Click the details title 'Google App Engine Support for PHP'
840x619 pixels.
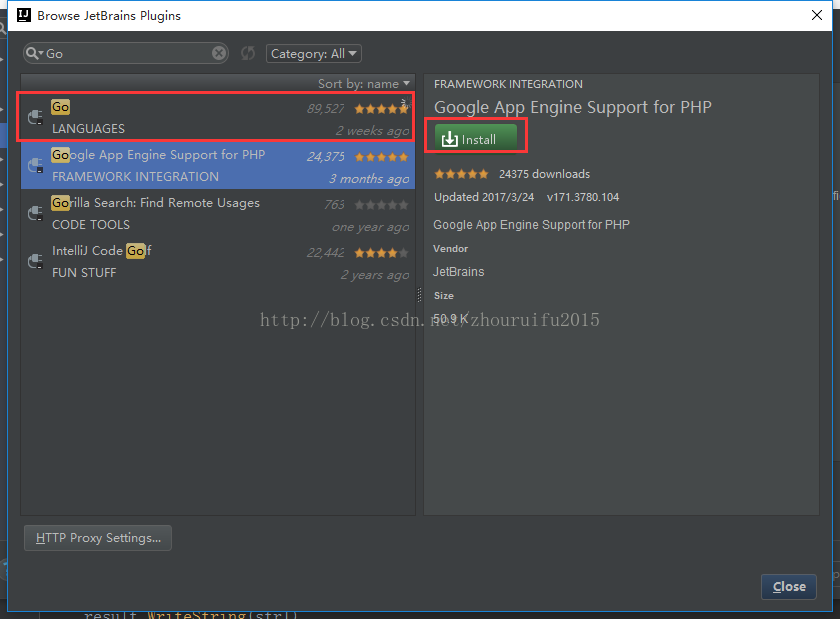tap(573, 107)
